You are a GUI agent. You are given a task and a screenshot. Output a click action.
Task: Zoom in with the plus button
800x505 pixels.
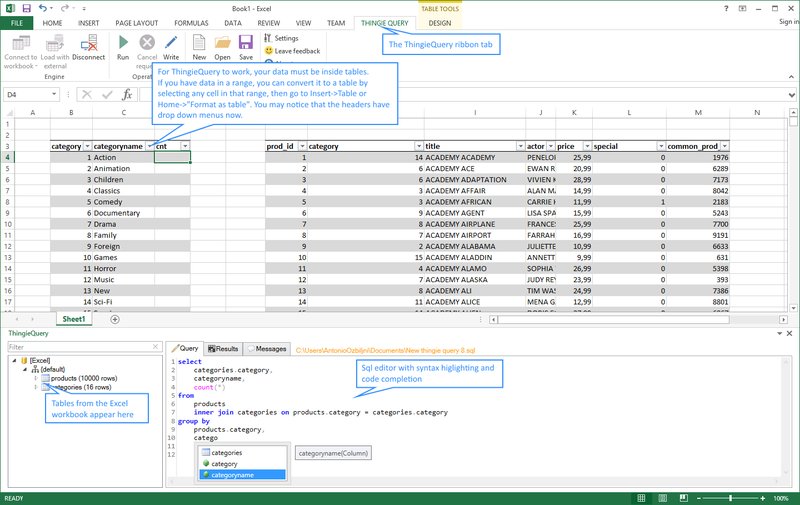coord(762,498)
